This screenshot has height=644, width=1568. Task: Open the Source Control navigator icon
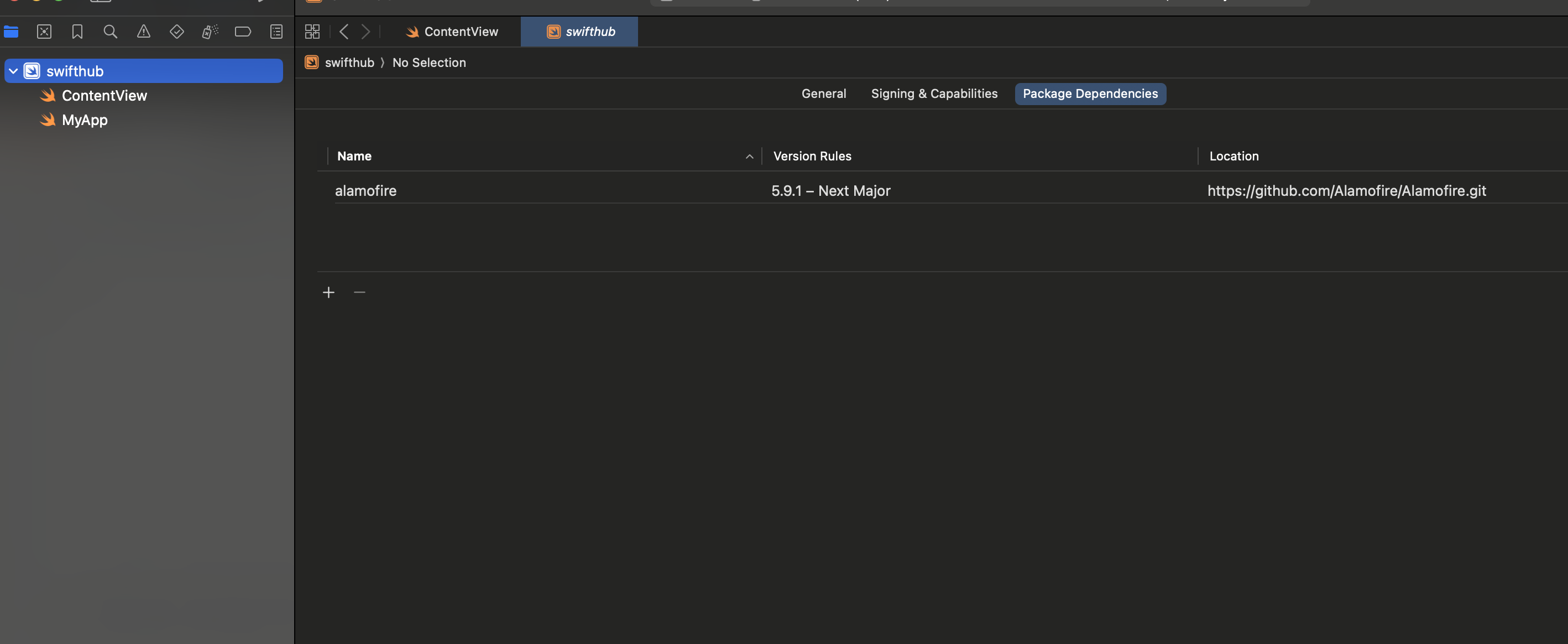(44, 32)
